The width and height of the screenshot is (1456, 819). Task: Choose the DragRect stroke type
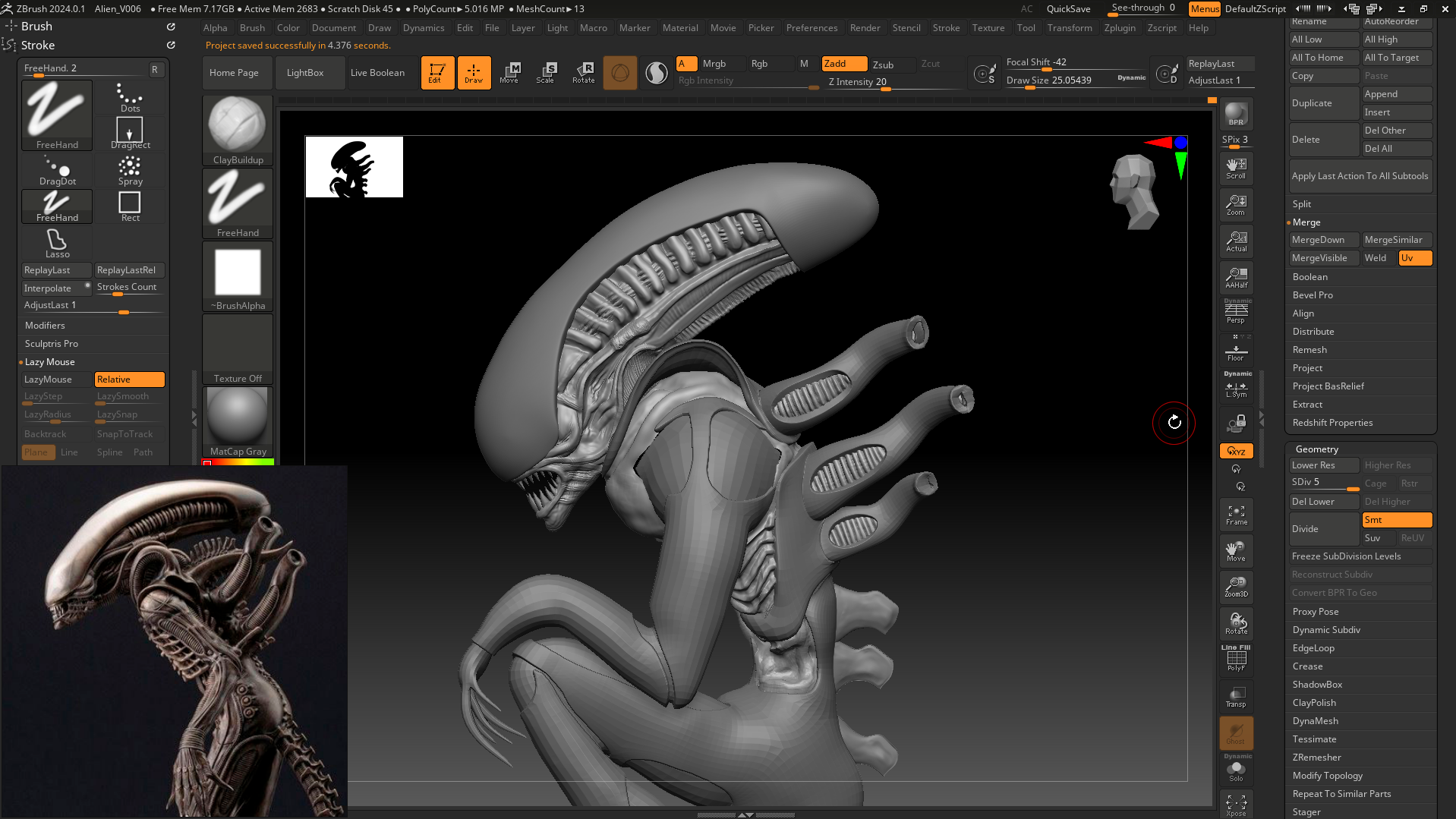[130, 134]
